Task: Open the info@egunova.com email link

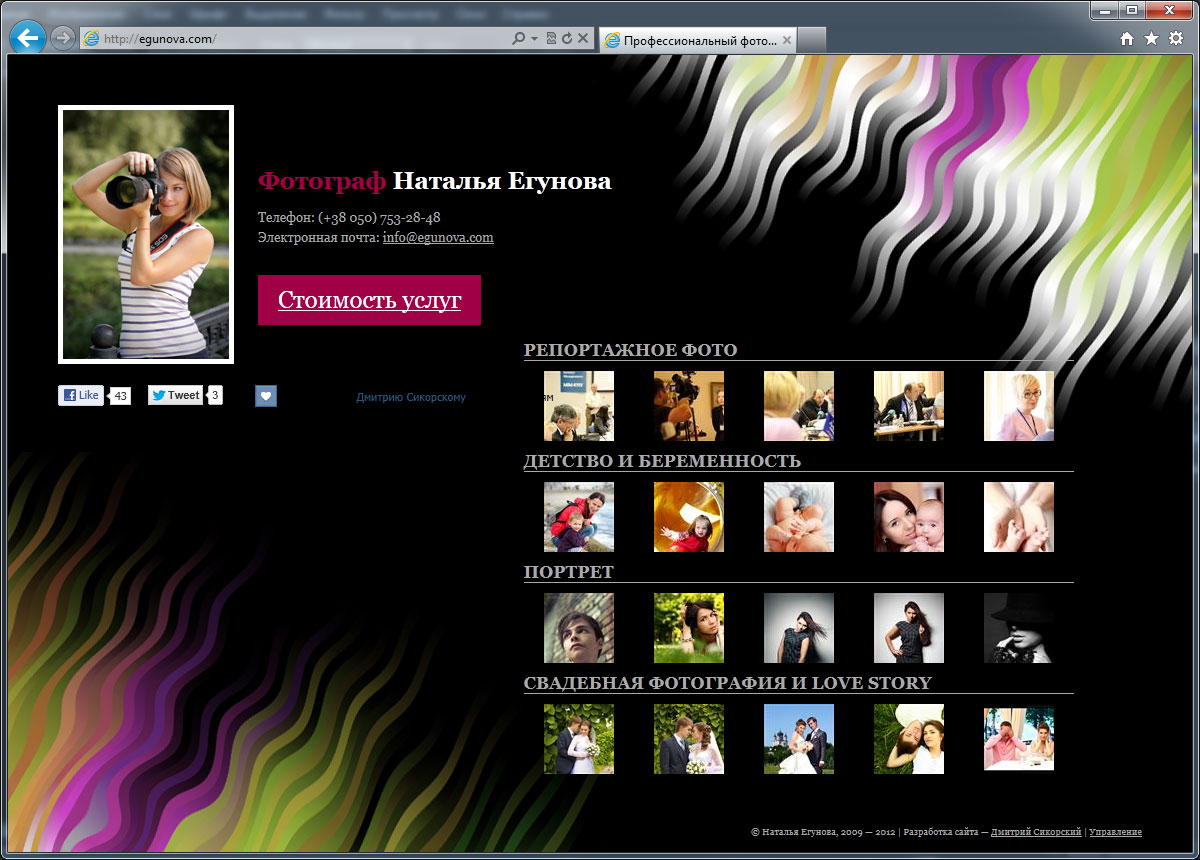Action: [x=438, y=238]
